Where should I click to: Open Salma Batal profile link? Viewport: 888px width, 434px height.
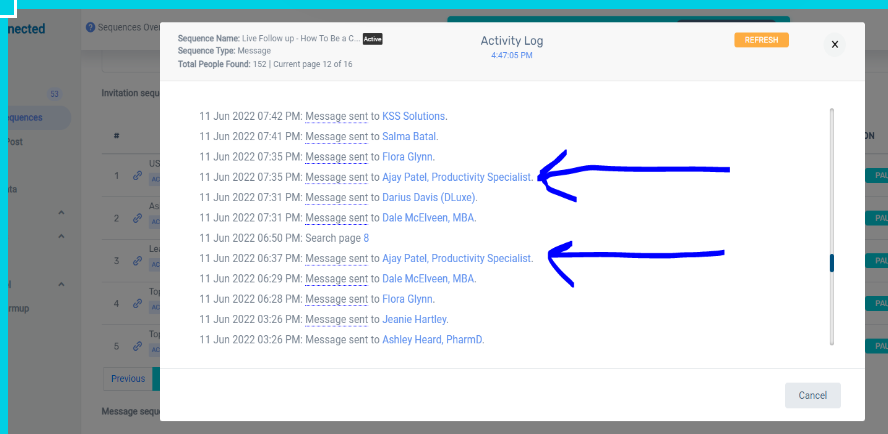409,137
